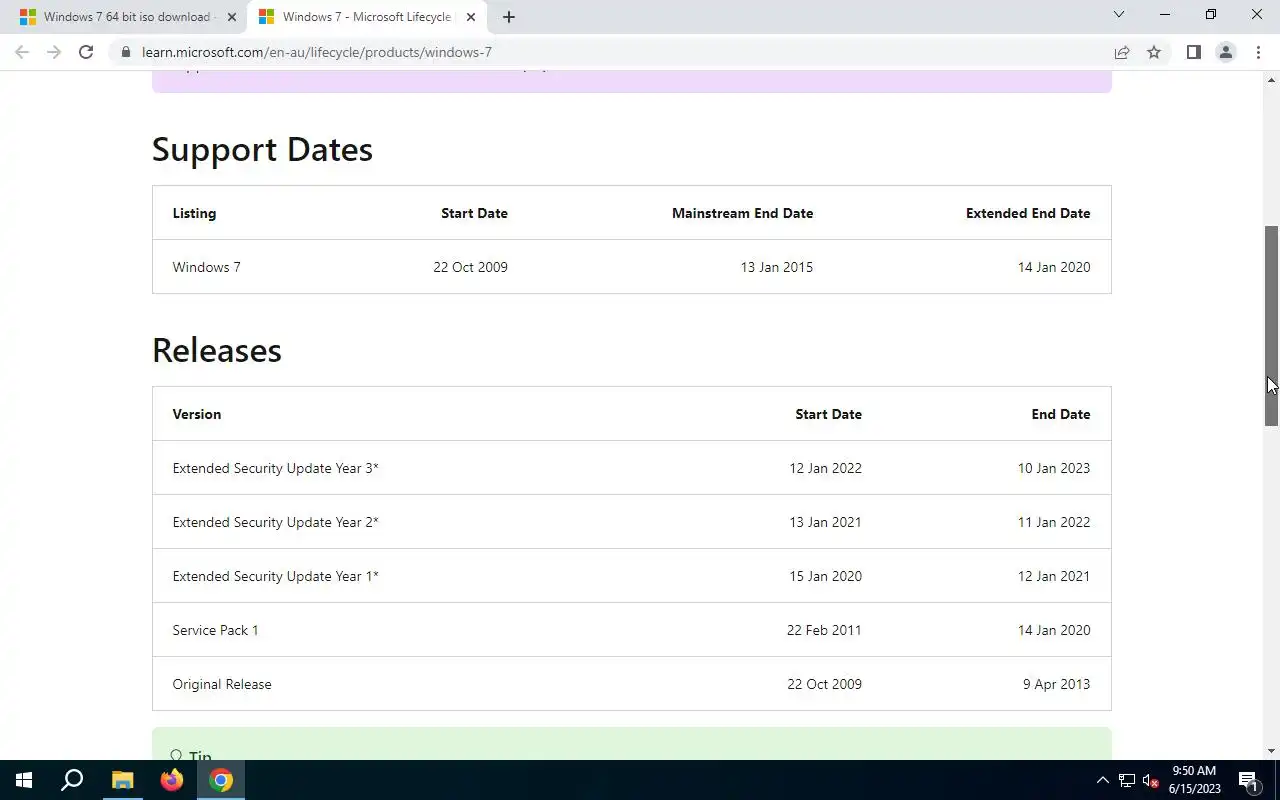
Task: Click the 9 Apr 2013 end date
Action: pos(1056,684)
